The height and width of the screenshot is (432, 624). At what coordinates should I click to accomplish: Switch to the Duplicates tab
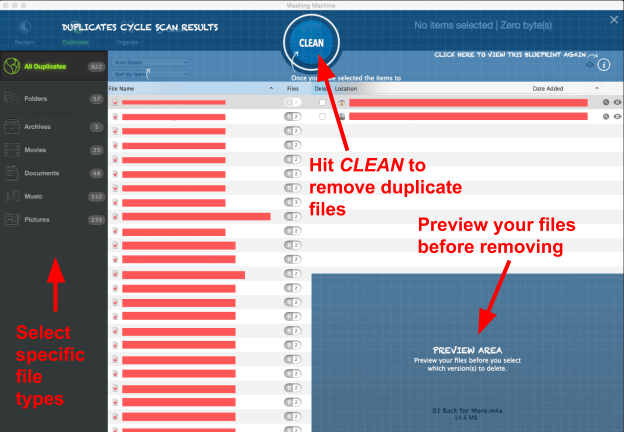pyautogui.click(x=76, y=33)
